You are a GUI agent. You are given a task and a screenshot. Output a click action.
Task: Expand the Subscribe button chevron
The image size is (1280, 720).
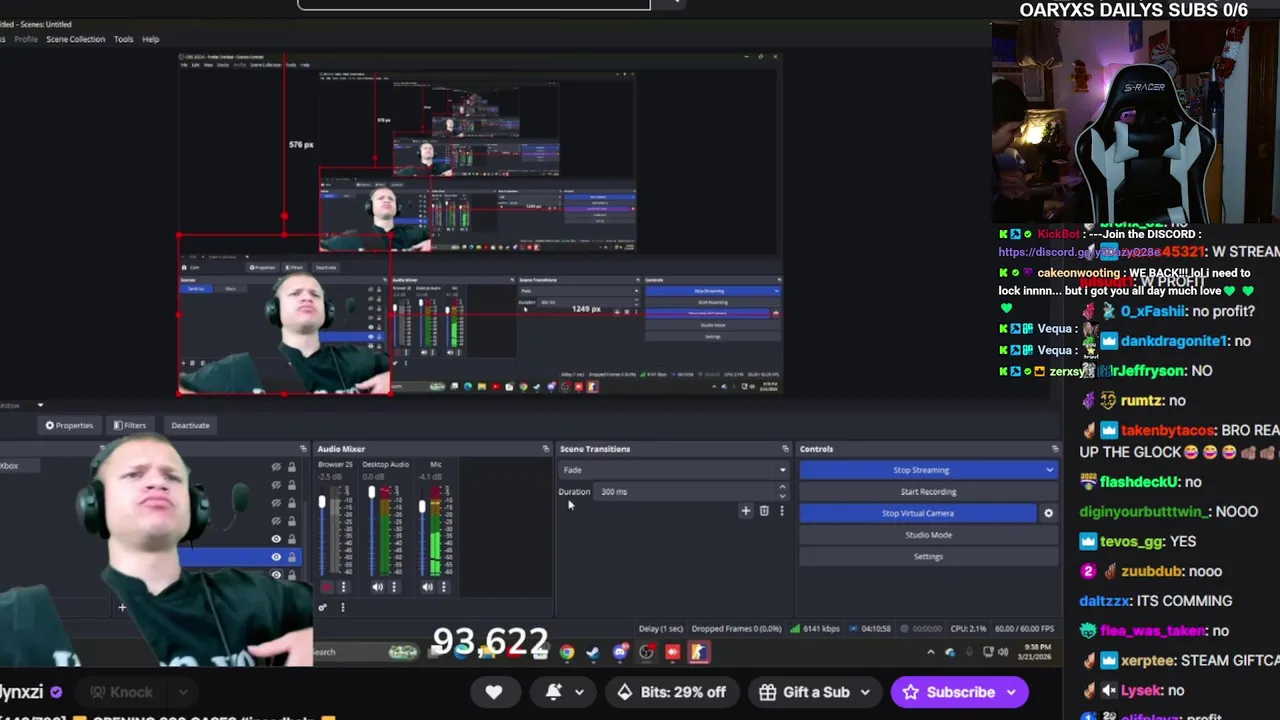click(1011, 692)
